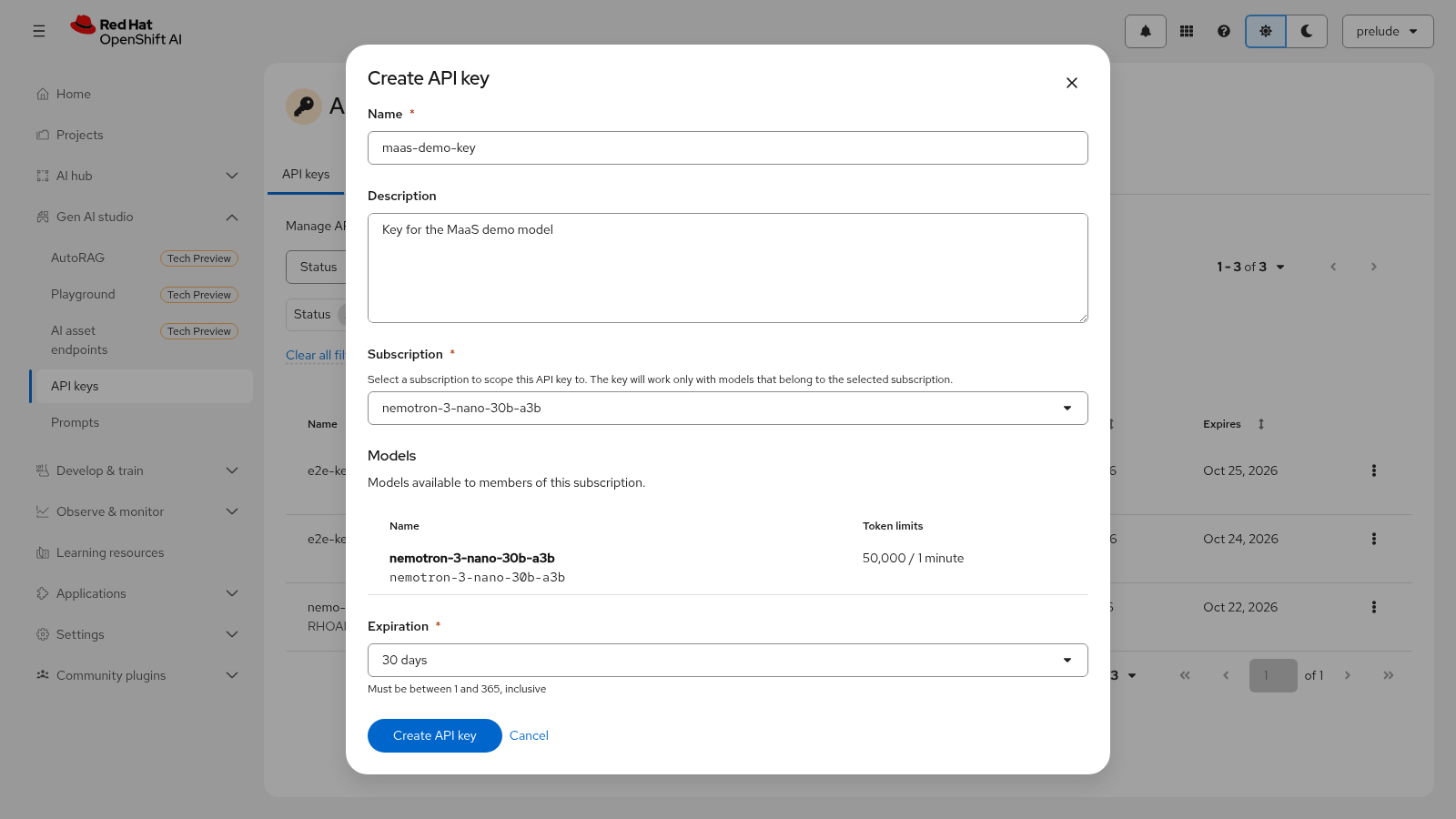Select the API keys tab
Viewport: 1456px width, 819px height.
click(x=306, y=174)
